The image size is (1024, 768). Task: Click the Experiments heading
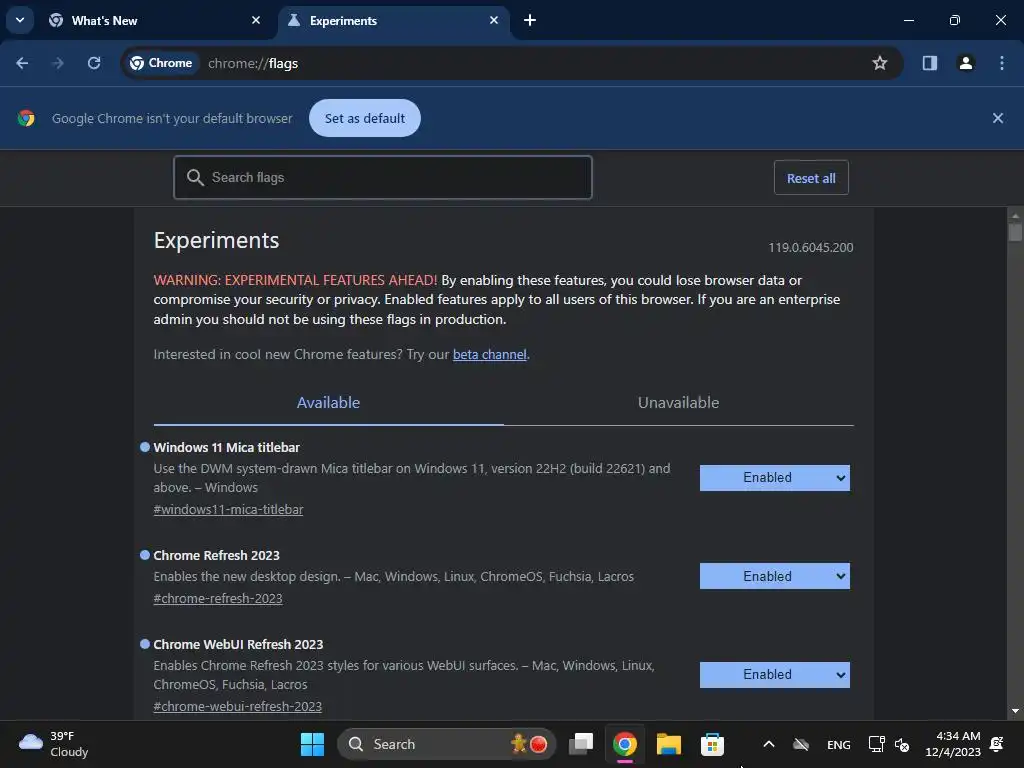pos(216,240)
